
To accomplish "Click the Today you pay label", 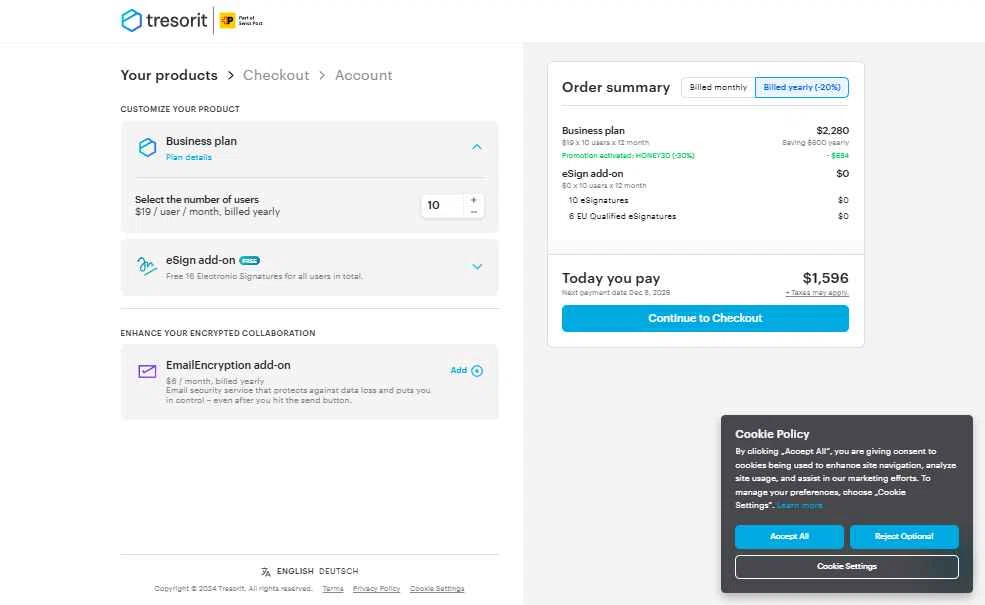I will click(611, 278).
